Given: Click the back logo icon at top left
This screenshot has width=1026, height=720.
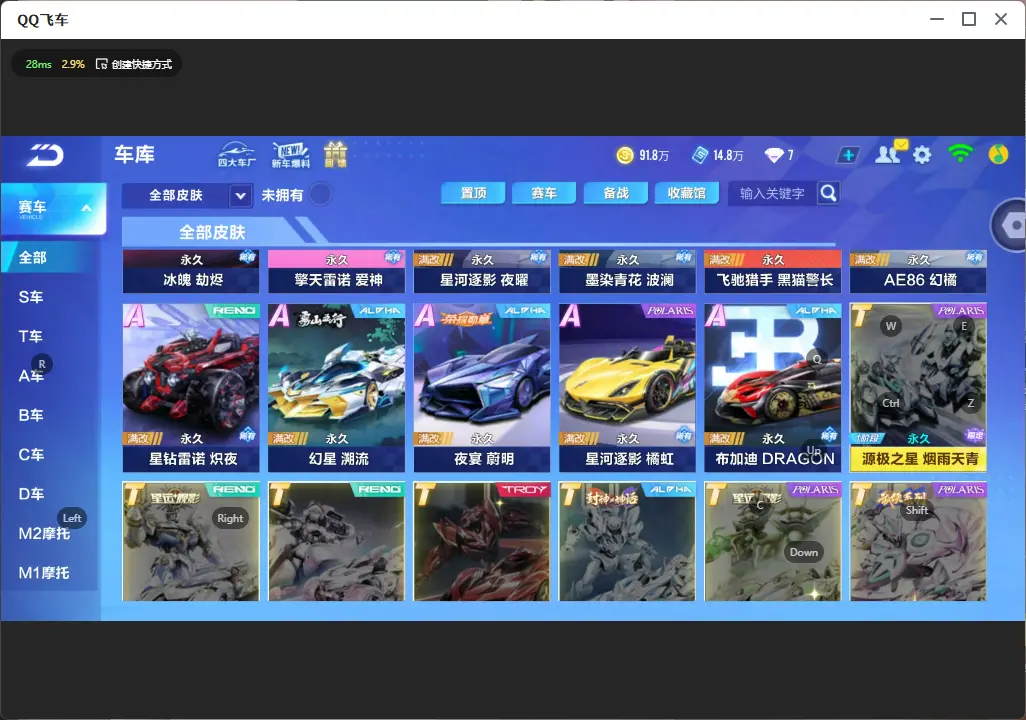Looking at the screenshot, I should point(45,155).
